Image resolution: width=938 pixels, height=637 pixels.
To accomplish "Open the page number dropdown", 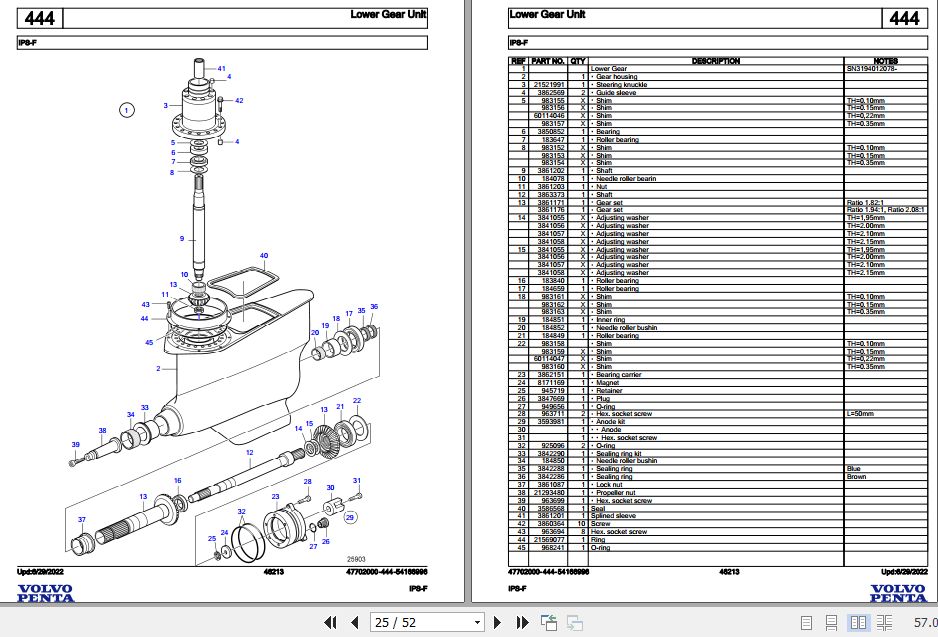I will pos(477,622).
